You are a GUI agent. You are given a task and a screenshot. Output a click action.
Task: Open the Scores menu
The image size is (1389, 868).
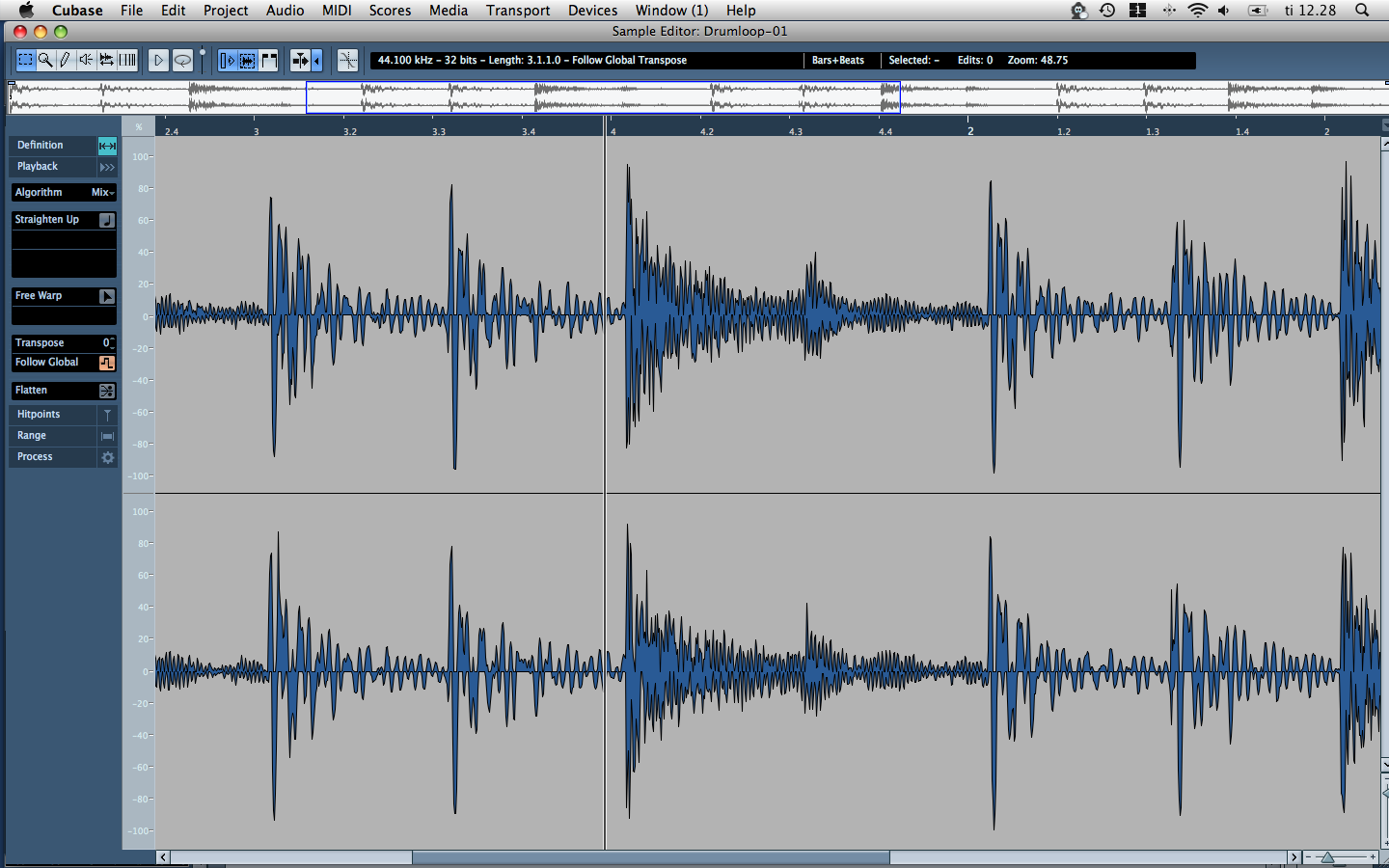pos(390,11)
